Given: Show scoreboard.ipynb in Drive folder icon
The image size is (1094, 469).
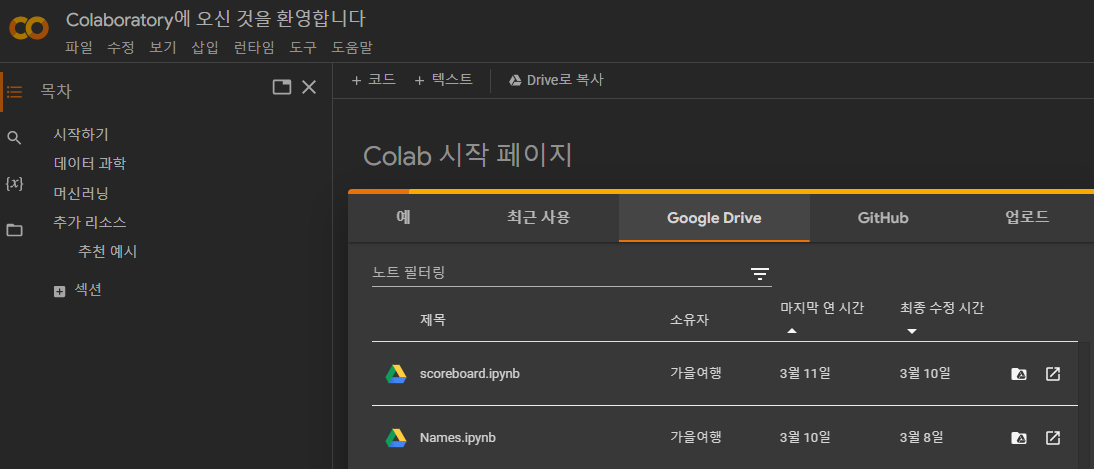Looking at the screenshot, I should click(x=1019, y=374).
